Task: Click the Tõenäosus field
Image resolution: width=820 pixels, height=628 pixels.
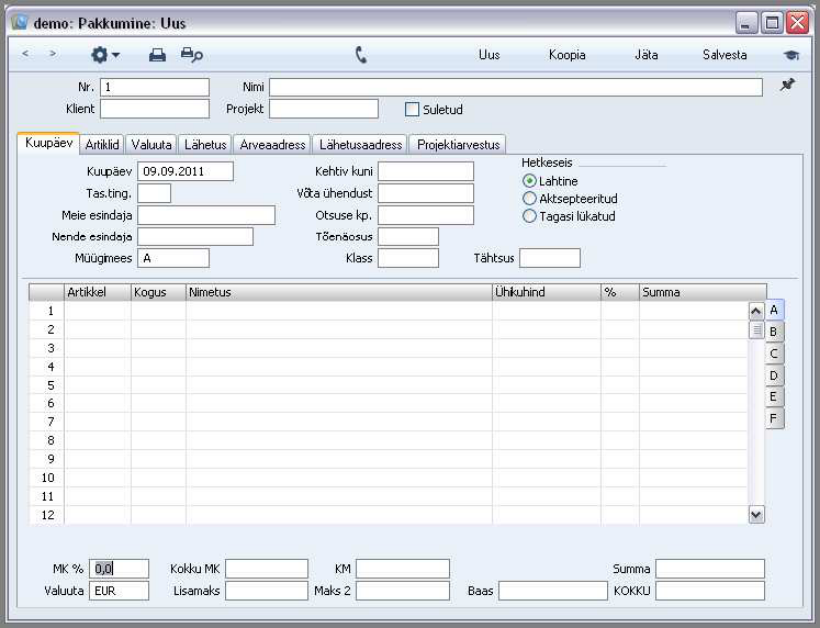Action: tap(408, 237)
